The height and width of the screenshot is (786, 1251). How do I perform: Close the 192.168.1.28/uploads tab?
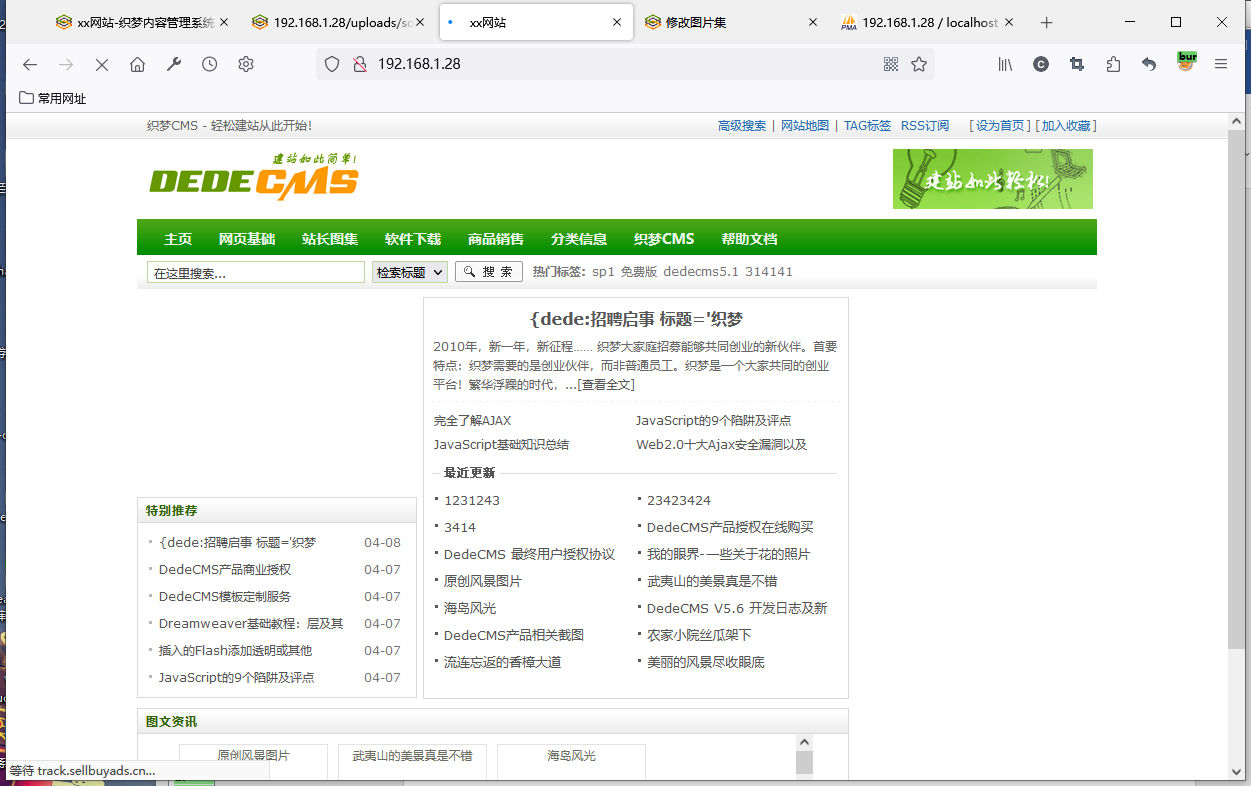(420, 22)
